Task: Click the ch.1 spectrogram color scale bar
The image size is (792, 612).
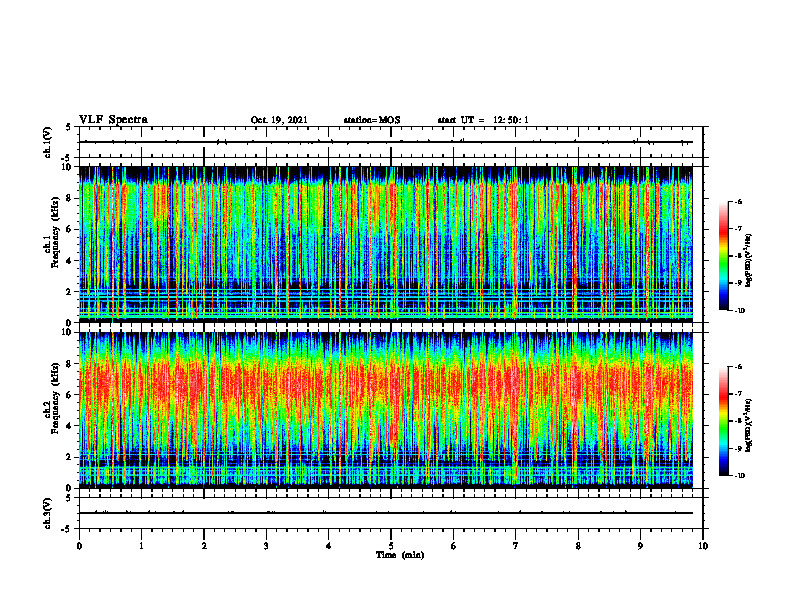Action: coord(723,256)
